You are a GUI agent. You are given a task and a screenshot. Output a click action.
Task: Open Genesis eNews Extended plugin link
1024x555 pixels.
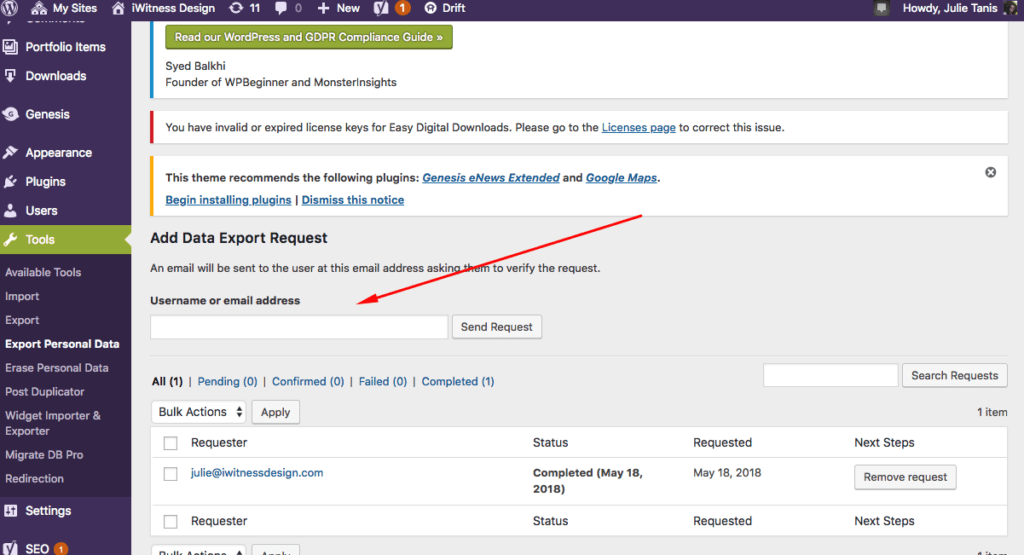tap(490, 178)
